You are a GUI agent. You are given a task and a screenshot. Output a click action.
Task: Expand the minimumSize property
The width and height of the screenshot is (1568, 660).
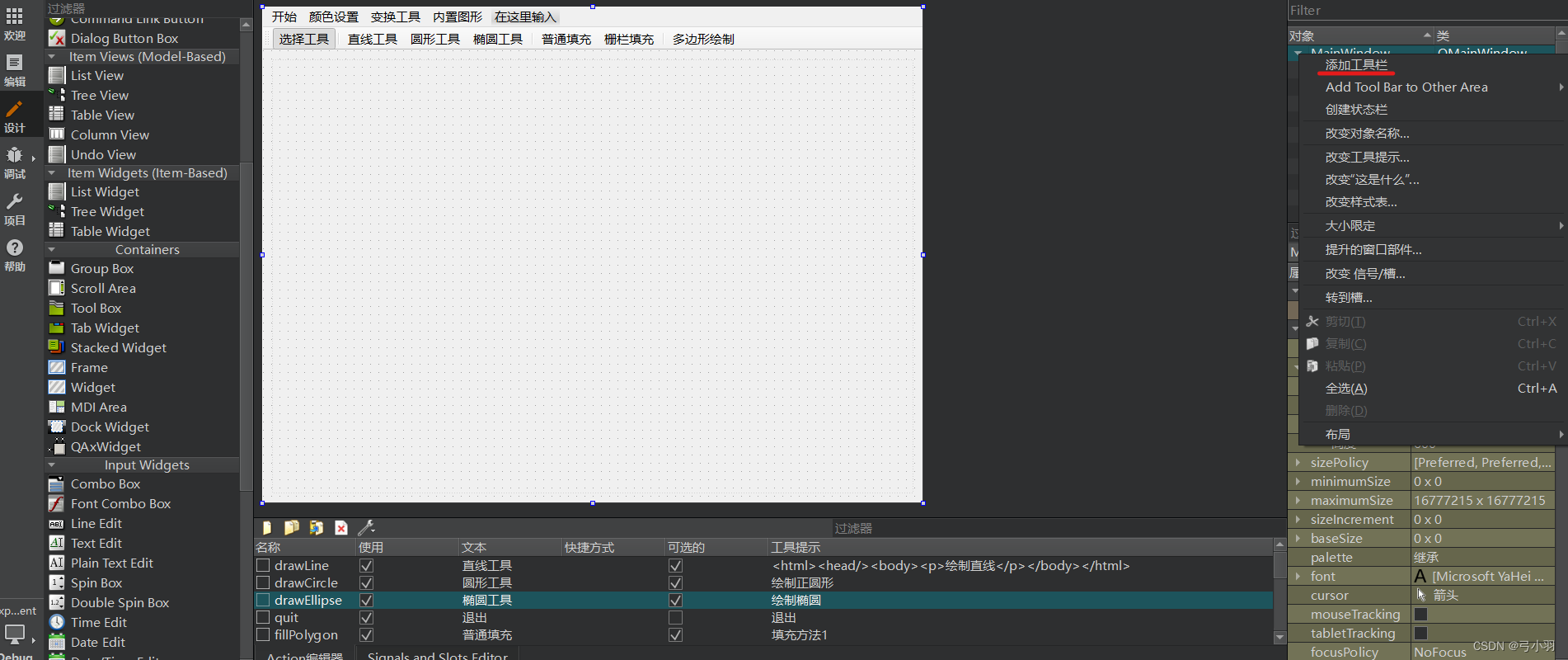[1298, 481]
